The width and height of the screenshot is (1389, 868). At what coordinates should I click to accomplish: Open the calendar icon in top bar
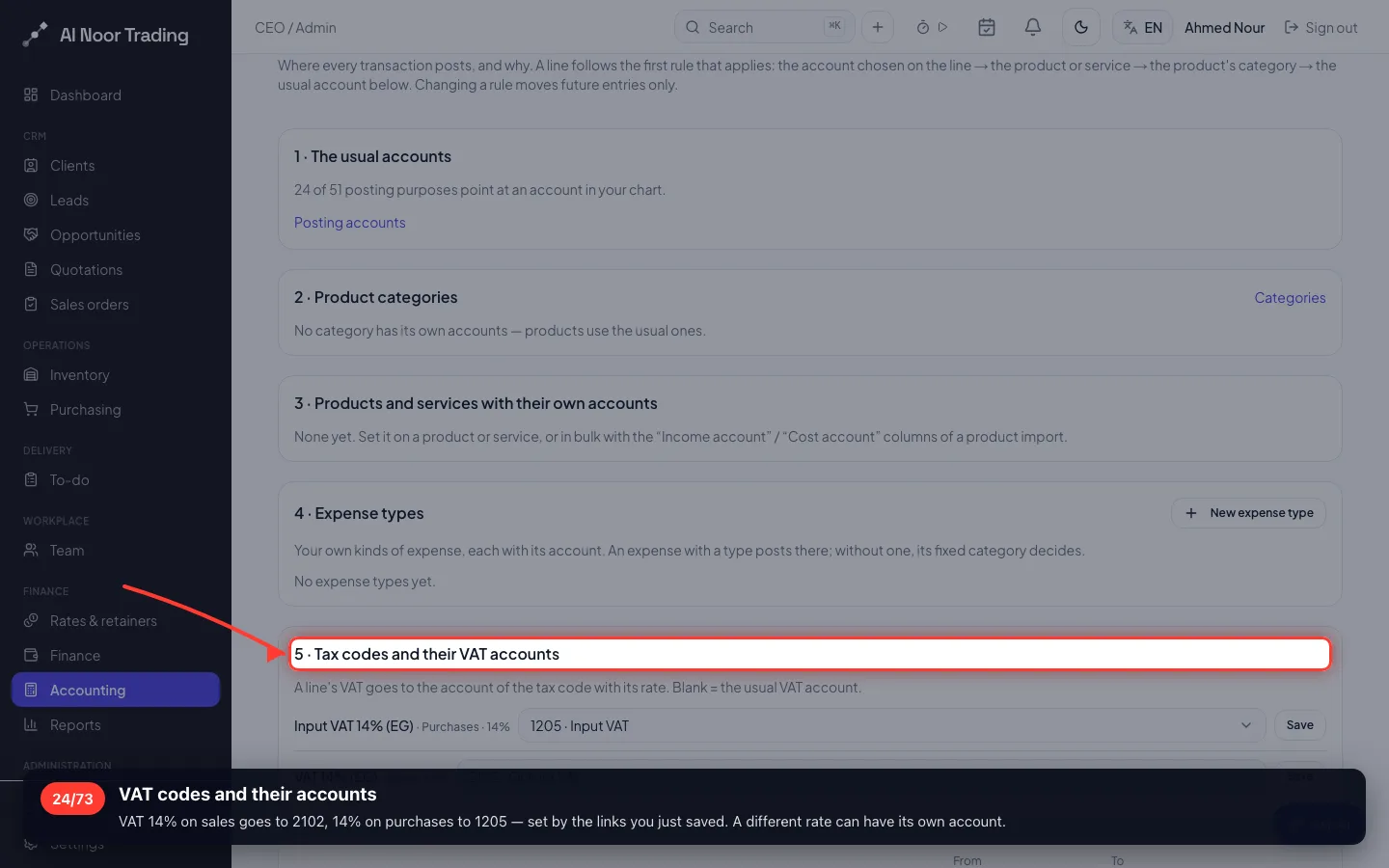point(987,27)
